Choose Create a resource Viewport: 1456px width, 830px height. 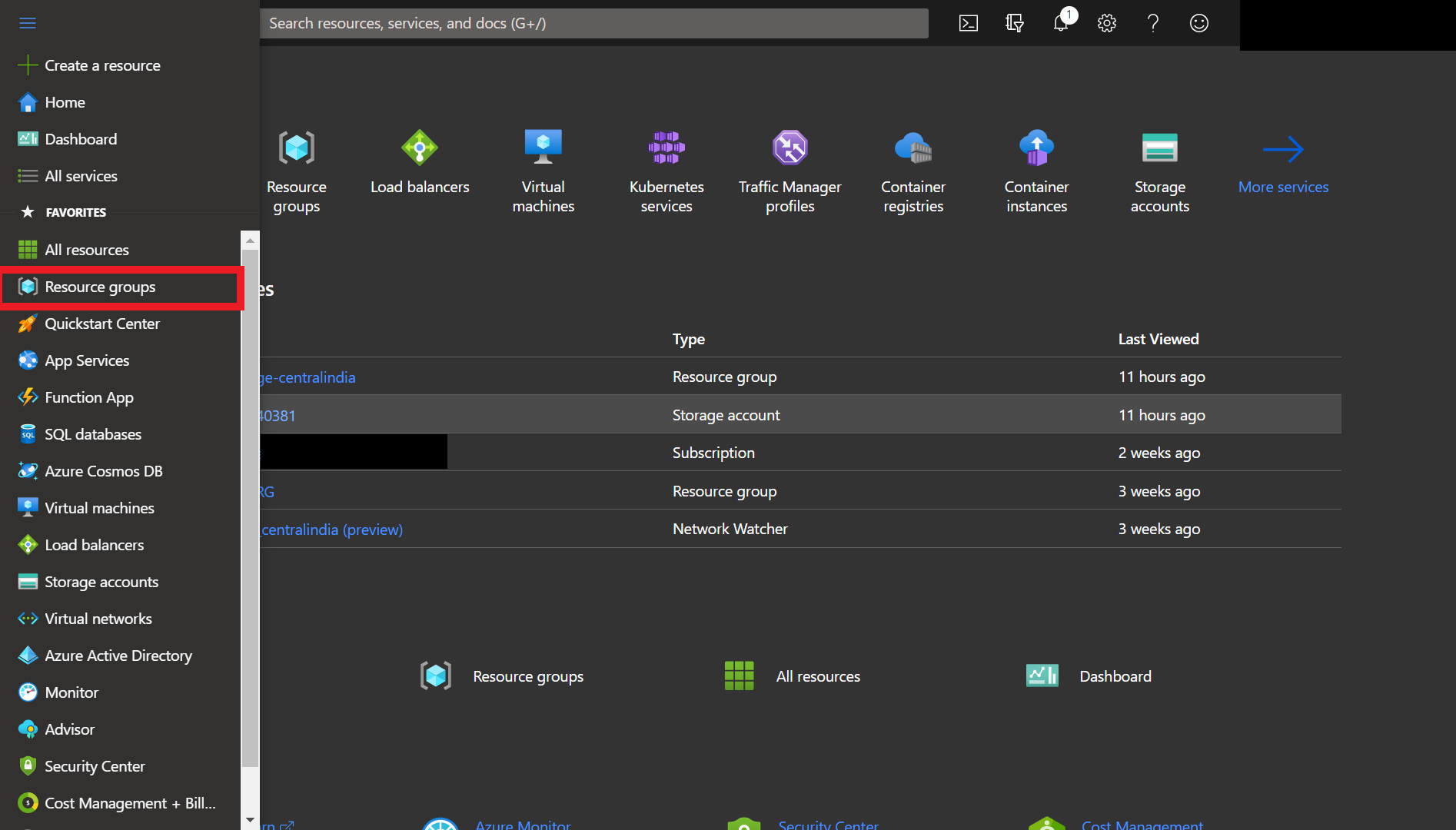pos(102,65)
